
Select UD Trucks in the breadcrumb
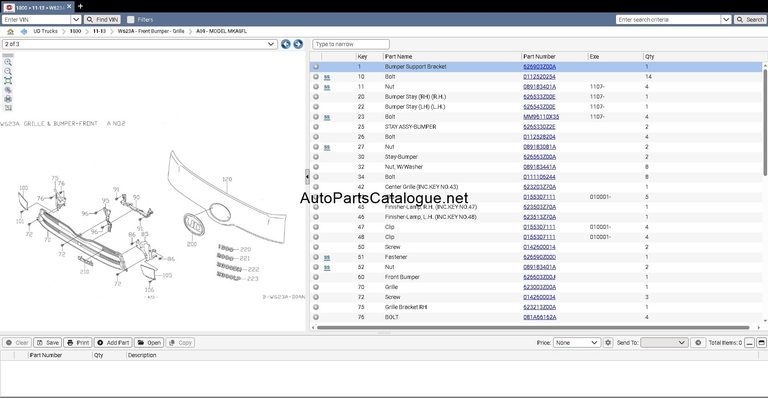pyautogui.click(x=46, y=31)
